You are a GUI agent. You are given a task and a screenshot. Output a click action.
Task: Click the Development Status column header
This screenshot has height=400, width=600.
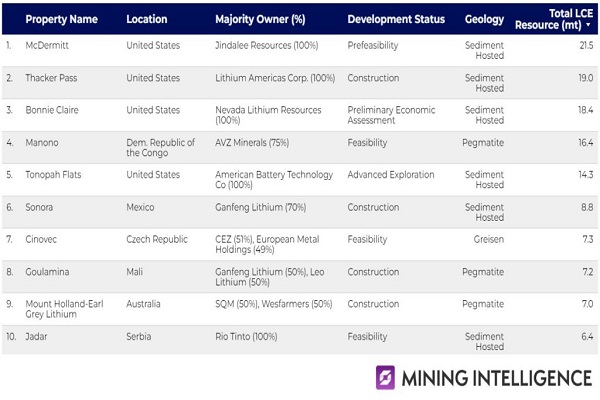point(397,19)
